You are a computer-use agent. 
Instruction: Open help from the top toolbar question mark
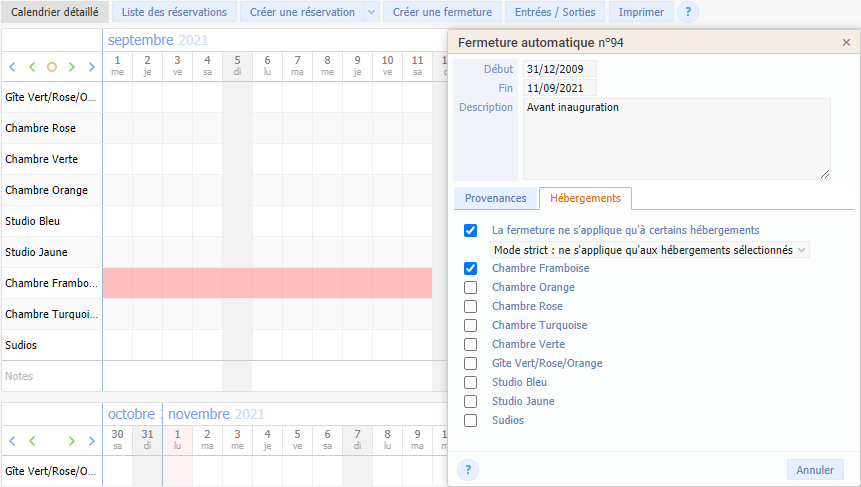[688, 12]
